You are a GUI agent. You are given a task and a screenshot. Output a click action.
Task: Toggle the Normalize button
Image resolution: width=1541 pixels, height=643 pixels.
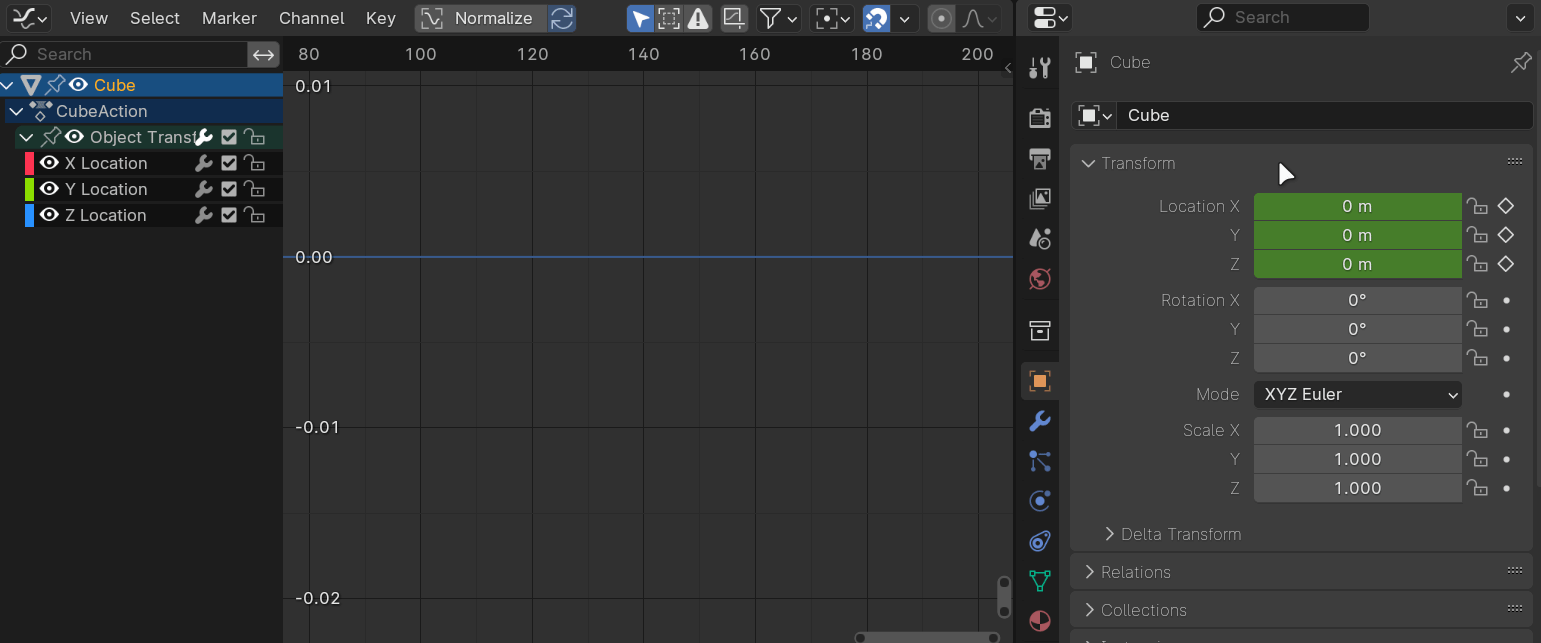[481, 18]
